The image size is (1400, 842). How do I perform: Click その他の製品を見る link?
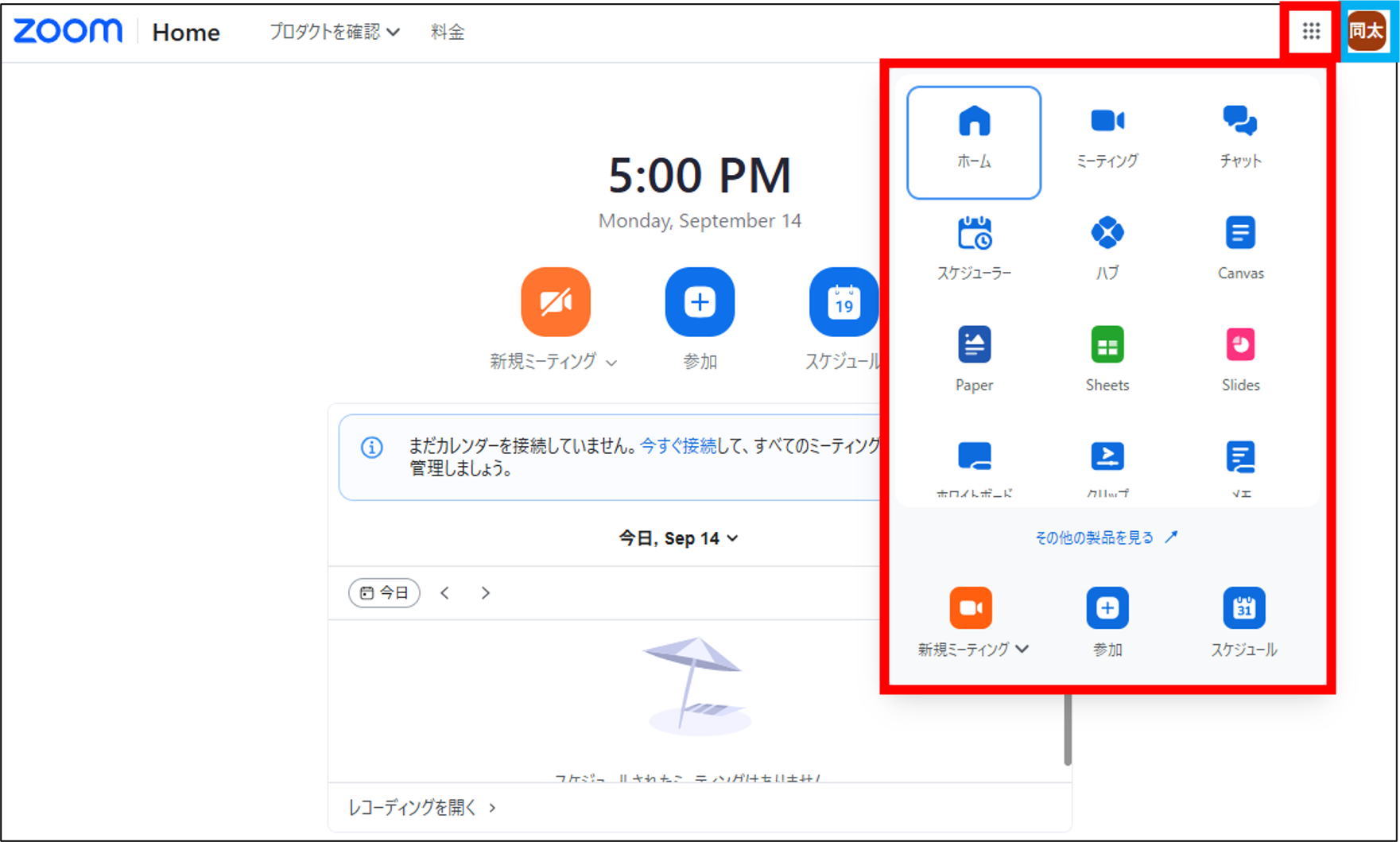pyautogui.click(x=1107, y=537)
